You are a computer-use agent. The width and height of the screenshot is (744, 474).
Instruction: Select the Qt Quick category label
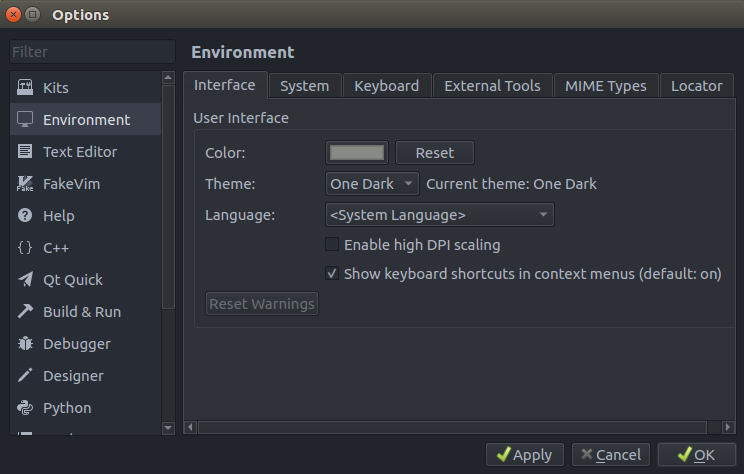pos(73,280)
